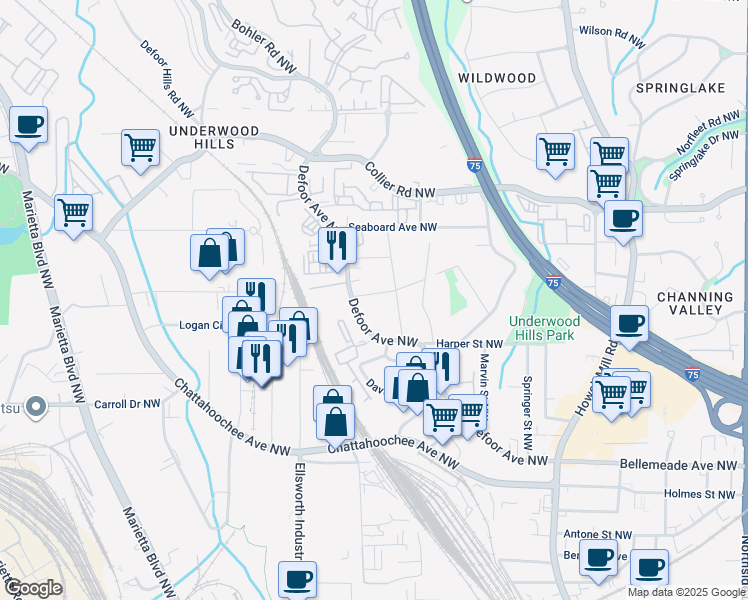Click the coffee cup marker at top-left
Image resolution: width=748 pixels, height=600 pixels.
pos(29,126)
